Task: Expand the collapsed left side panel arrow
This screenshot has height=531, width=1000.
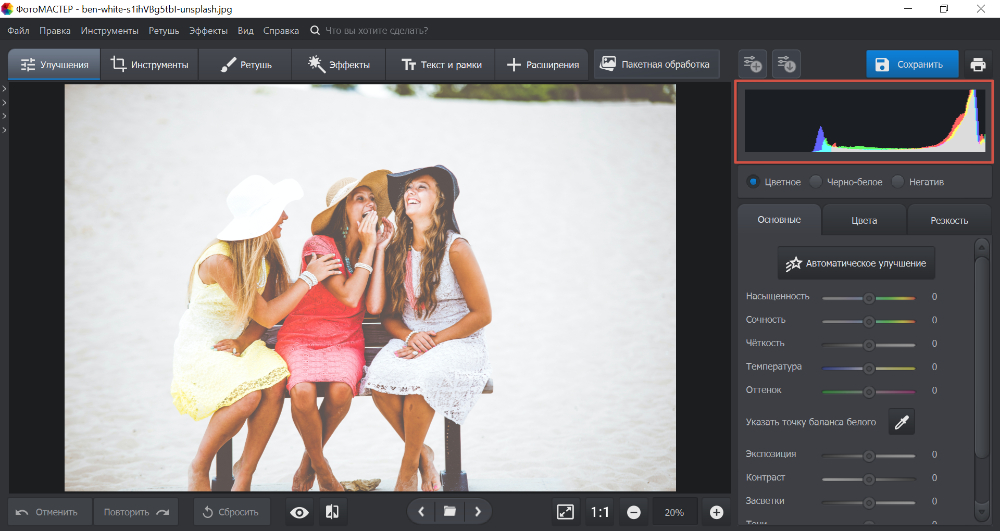Action: [x=4, y=90]
